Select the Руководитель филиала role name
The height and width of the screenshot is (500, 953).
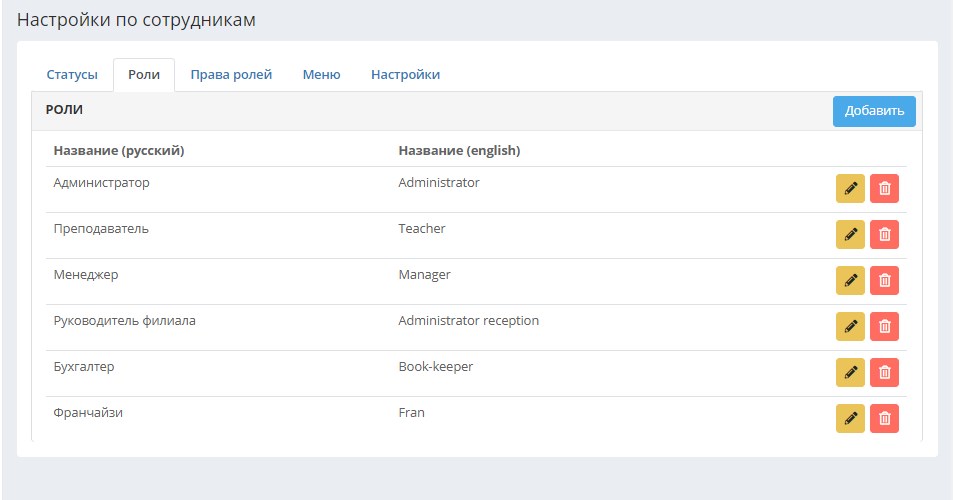click(x=125, y=321)
